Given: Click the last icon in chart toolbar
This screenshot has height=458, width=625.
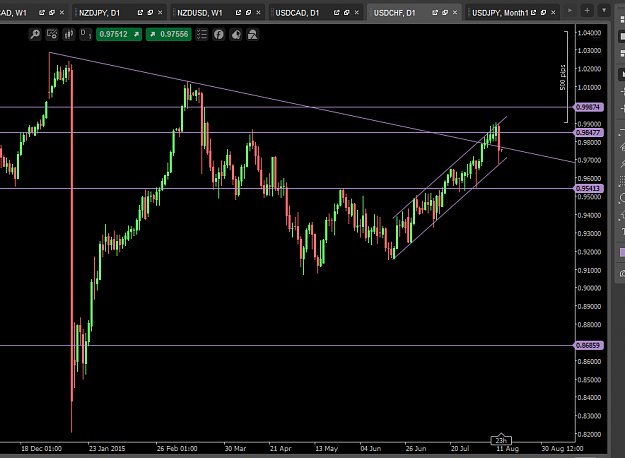Looking at the screenshot, I should coord(252,35).
